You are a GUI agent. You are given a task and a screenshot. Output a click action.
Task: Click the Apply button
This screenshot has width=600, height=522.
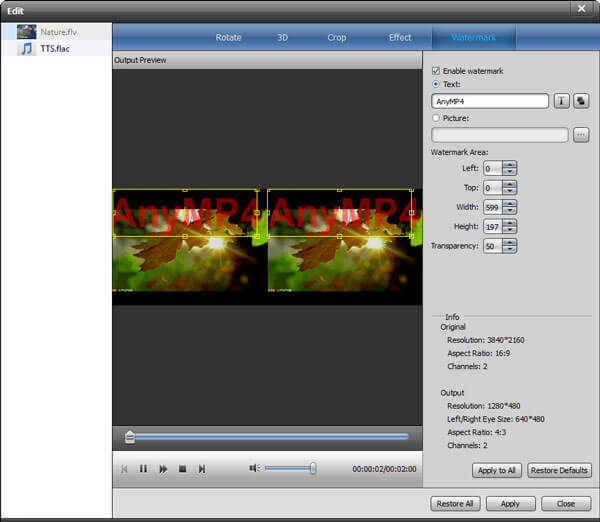510,504
